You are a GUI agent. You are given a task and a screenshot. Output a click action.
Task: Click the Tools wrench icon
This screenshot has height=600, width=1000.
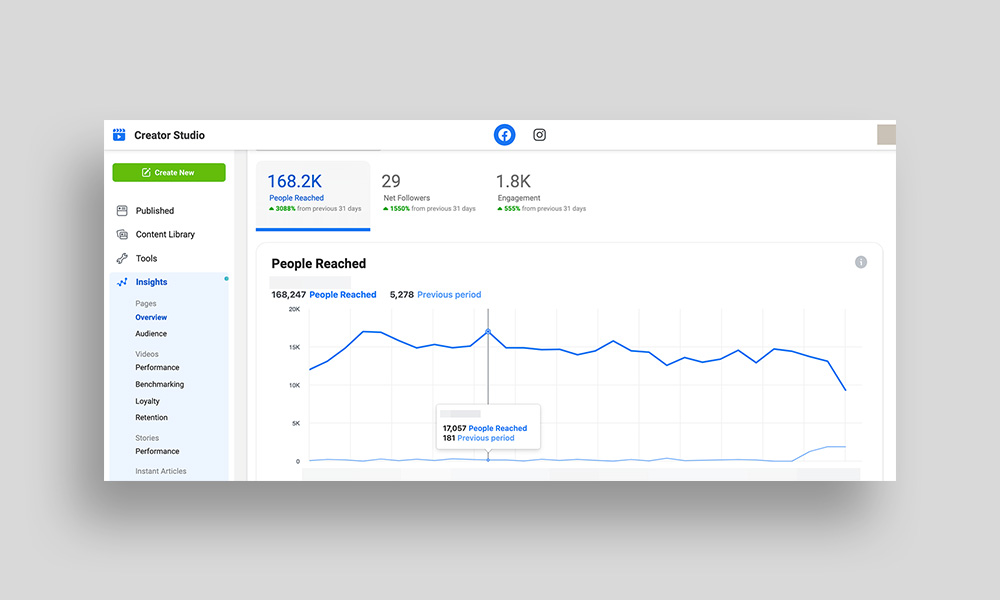(x=122, y=258)
